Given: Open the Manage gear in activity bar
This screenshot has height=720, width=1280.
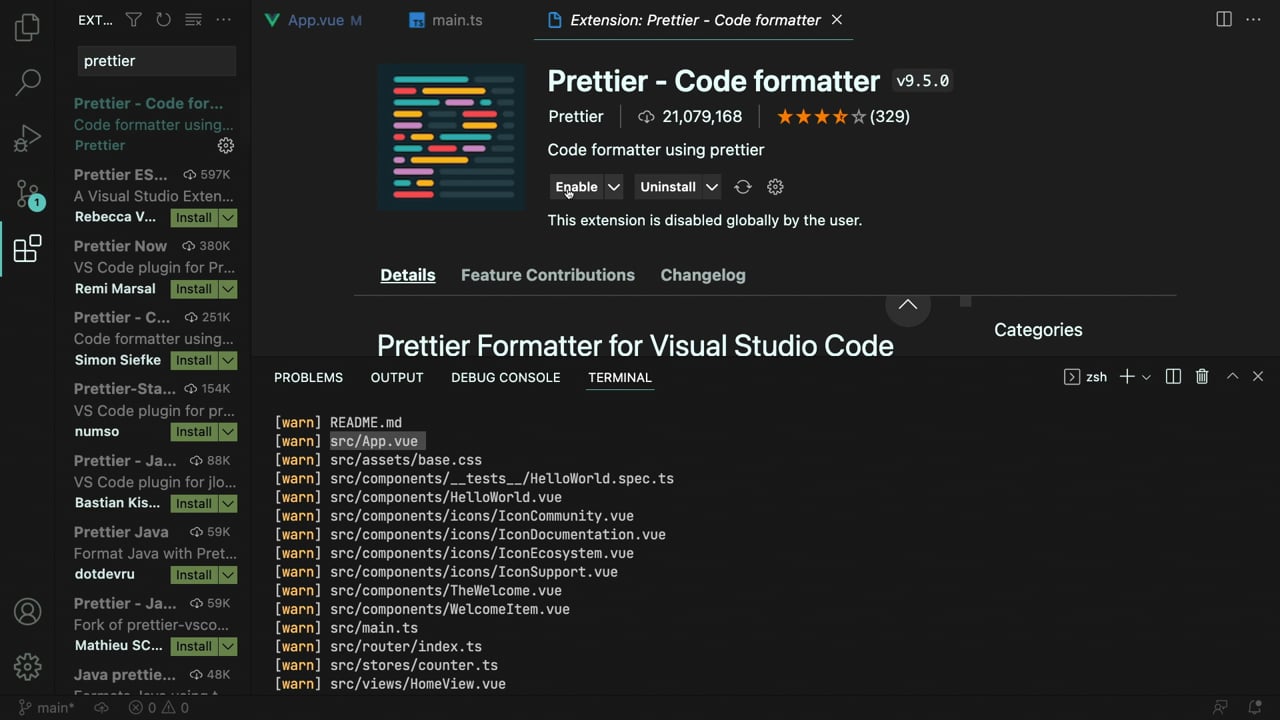Looking at the screenshot, I should 28,666.
